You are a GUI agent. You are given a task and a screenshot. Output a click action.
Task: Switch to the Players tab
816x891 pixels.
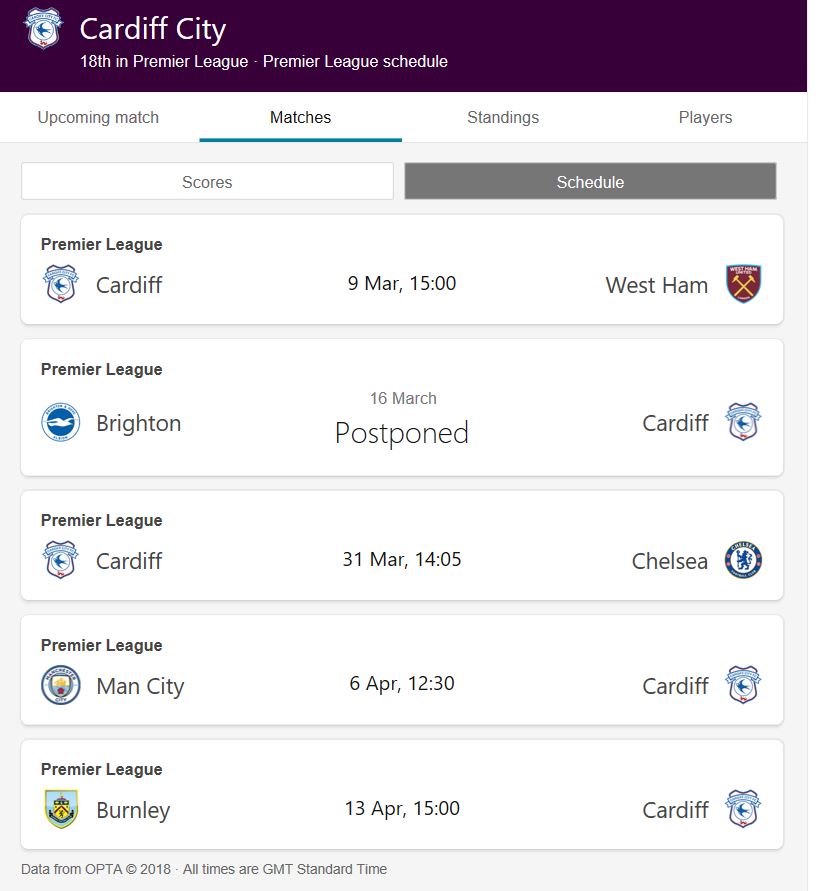pyautogui.click(x=705, y=117)
